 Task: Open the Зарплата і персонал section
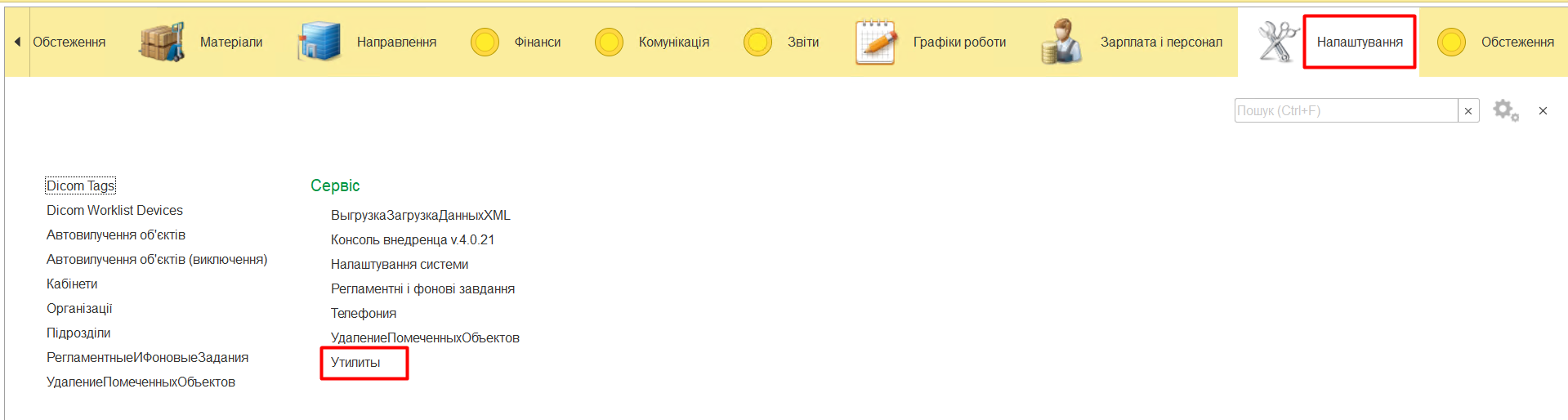pyautogui.click(x=1161, y=42)
